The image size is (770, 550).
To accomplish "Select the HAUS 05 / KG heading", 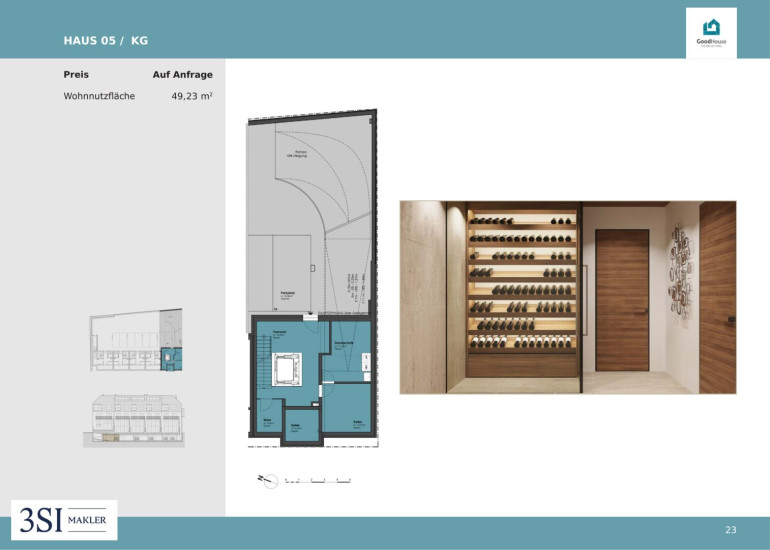I will 106,41.
